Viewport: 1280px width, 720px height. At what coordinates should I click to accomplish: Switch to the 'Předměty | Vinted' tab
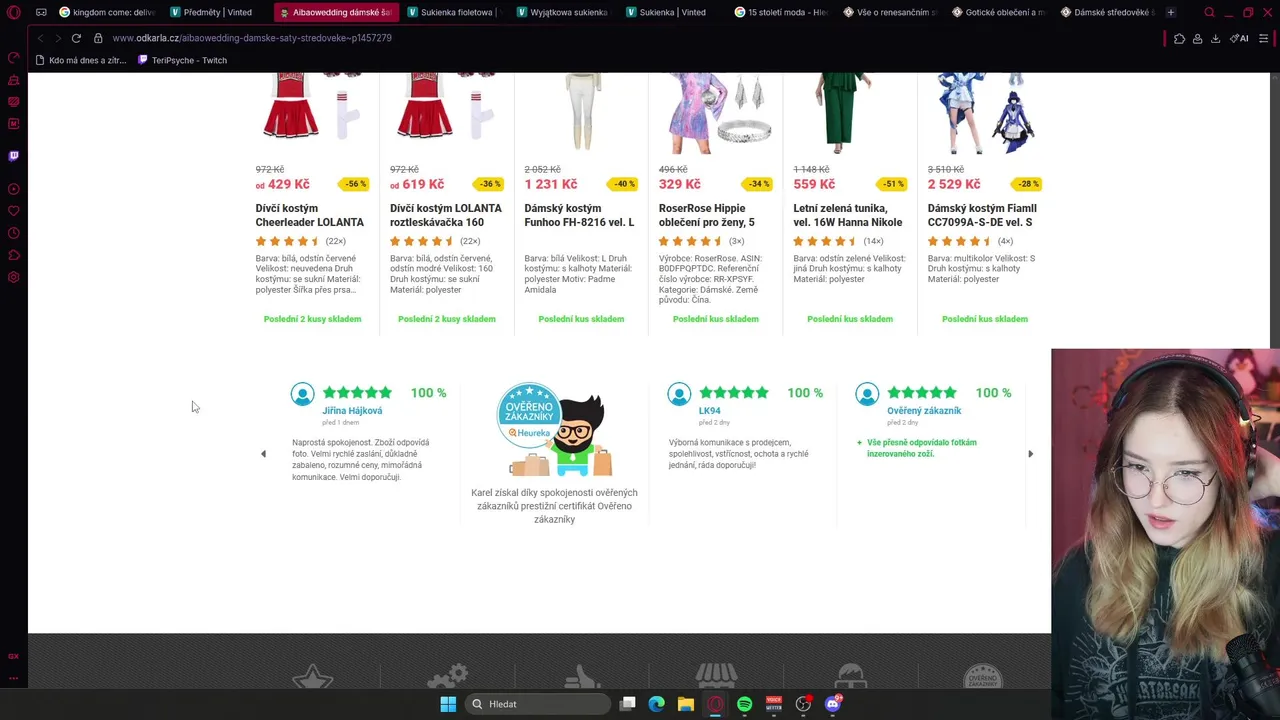click(216, 12)
